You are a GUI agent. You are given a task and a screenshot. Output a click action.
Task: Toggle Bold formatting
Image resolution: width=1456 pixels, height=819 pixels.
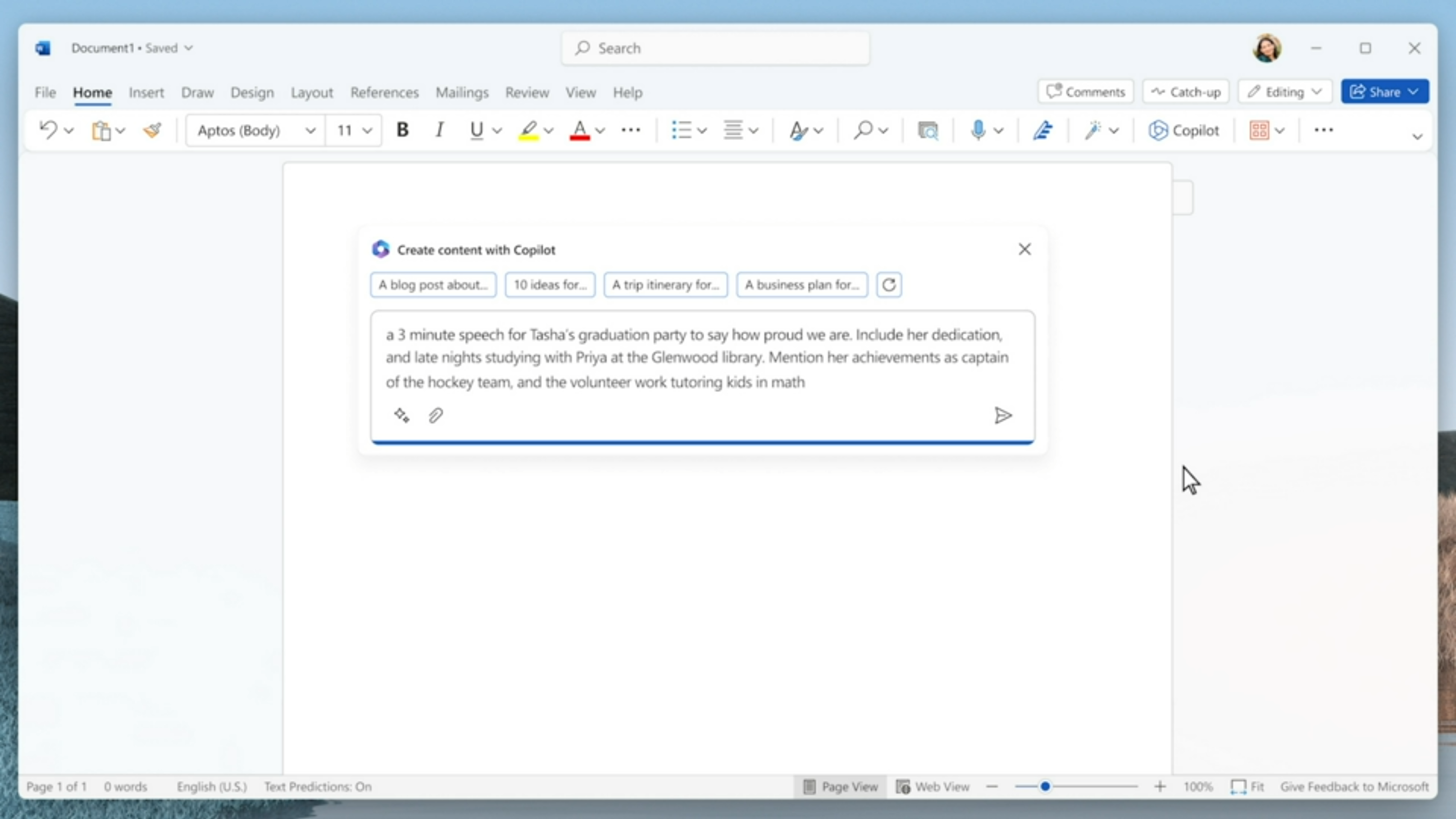click(403, 130)
